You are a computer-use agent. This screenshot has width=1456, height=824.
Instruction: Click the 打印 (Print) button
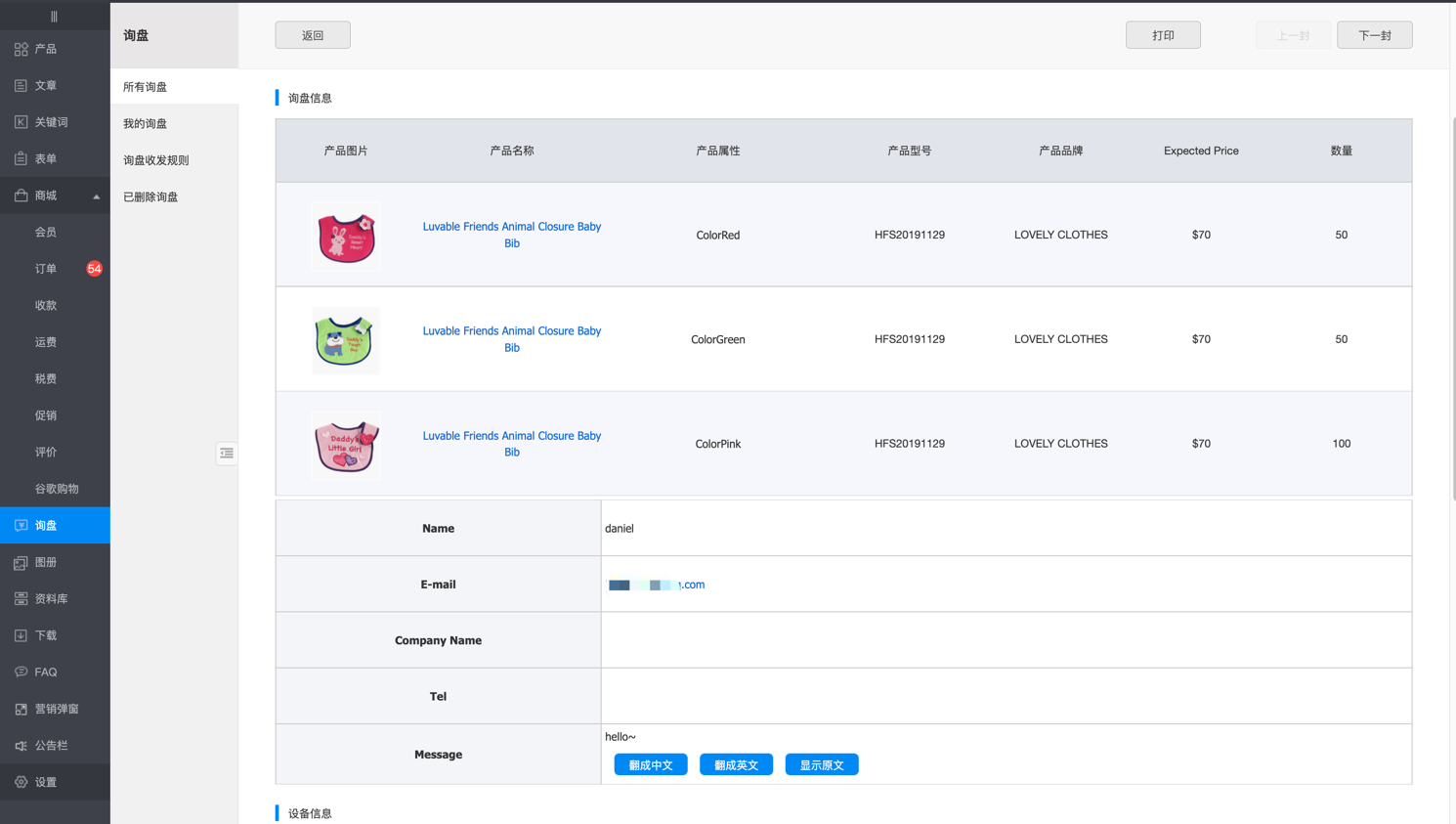click(x=1163, y=35)
